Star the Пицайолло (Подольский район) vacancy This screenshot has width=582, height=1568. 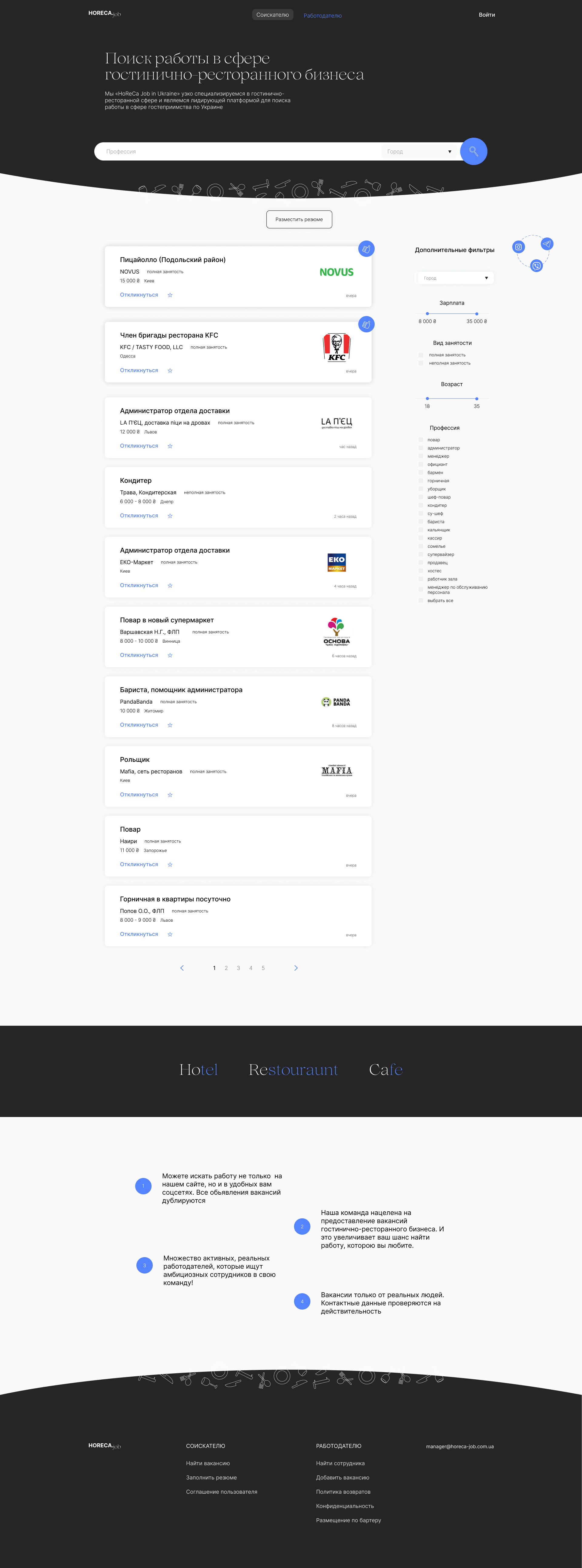pos(170,294)
